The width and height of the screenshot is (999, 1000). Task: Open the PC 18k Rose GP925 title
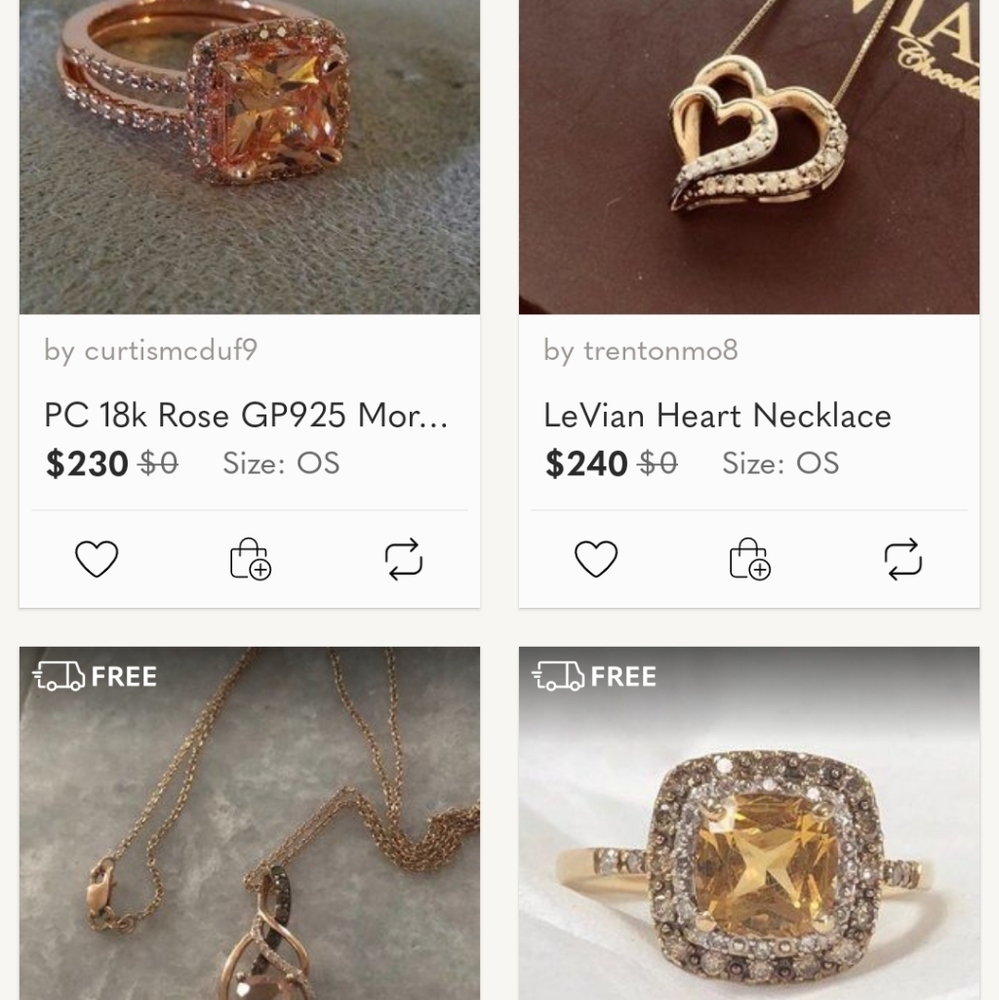click(246, 415)
